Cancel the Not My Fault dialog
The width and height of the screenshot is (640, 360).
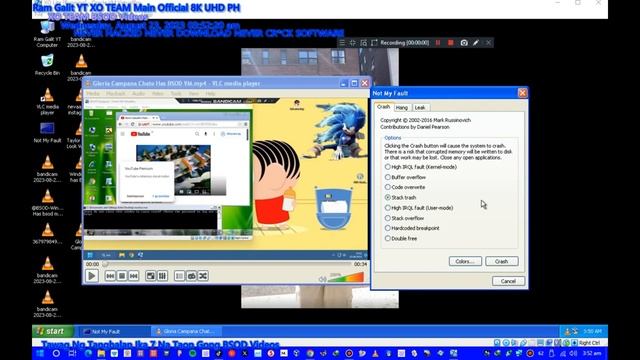pos(508,281)
